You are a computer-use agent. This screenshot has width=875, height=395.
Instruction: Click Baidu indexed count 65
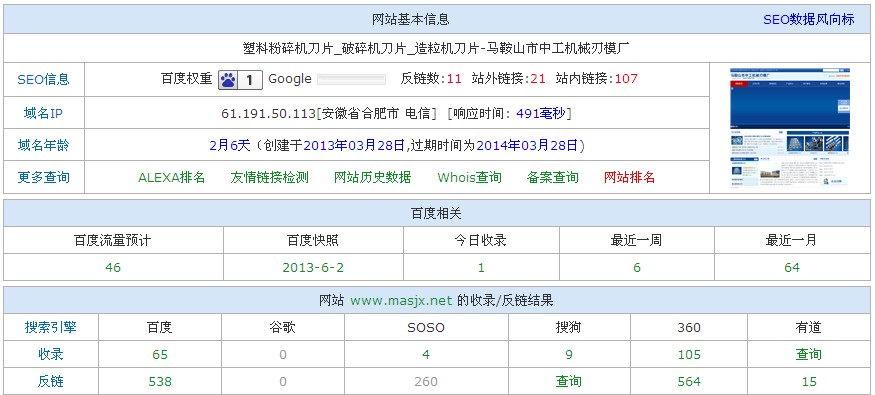160,354
